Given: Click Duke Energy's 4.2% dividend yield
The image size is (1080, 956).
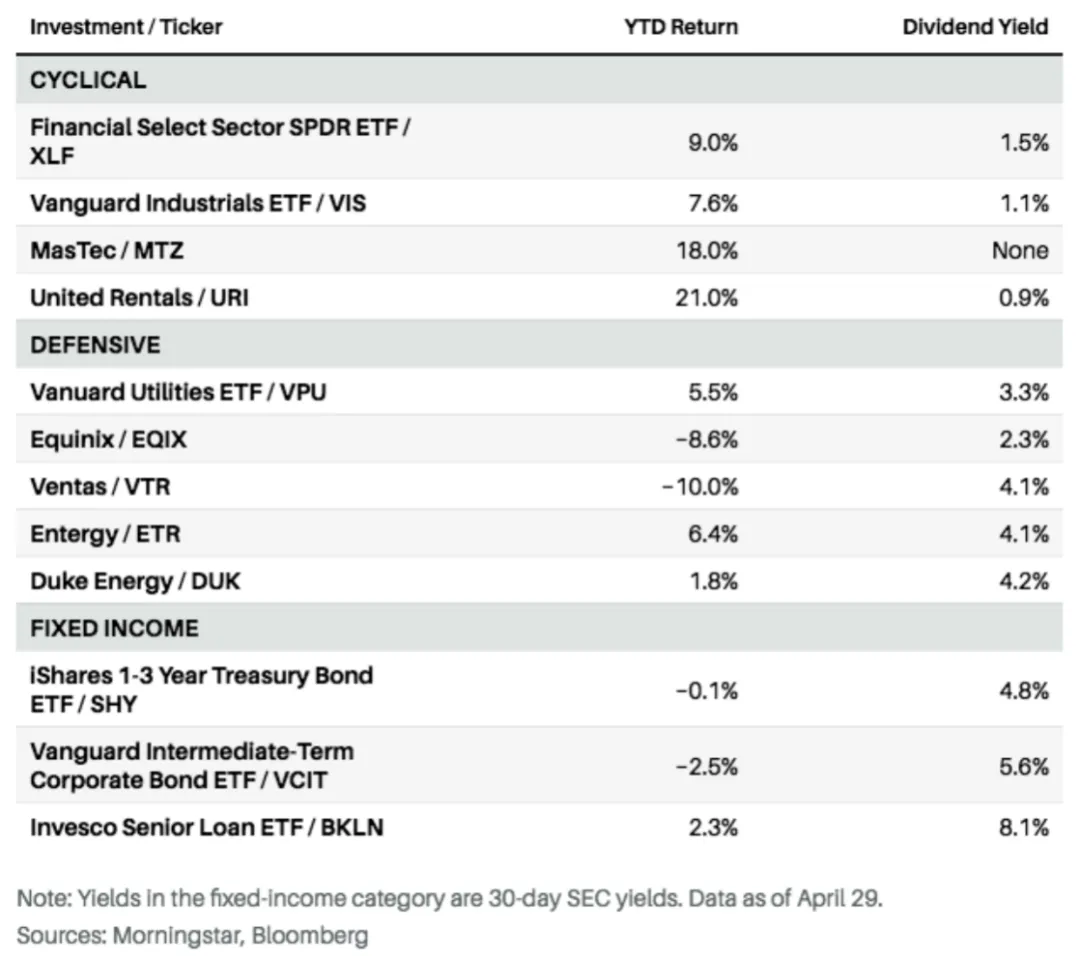Looking at the screenshot, I should tap(1025, 581).
